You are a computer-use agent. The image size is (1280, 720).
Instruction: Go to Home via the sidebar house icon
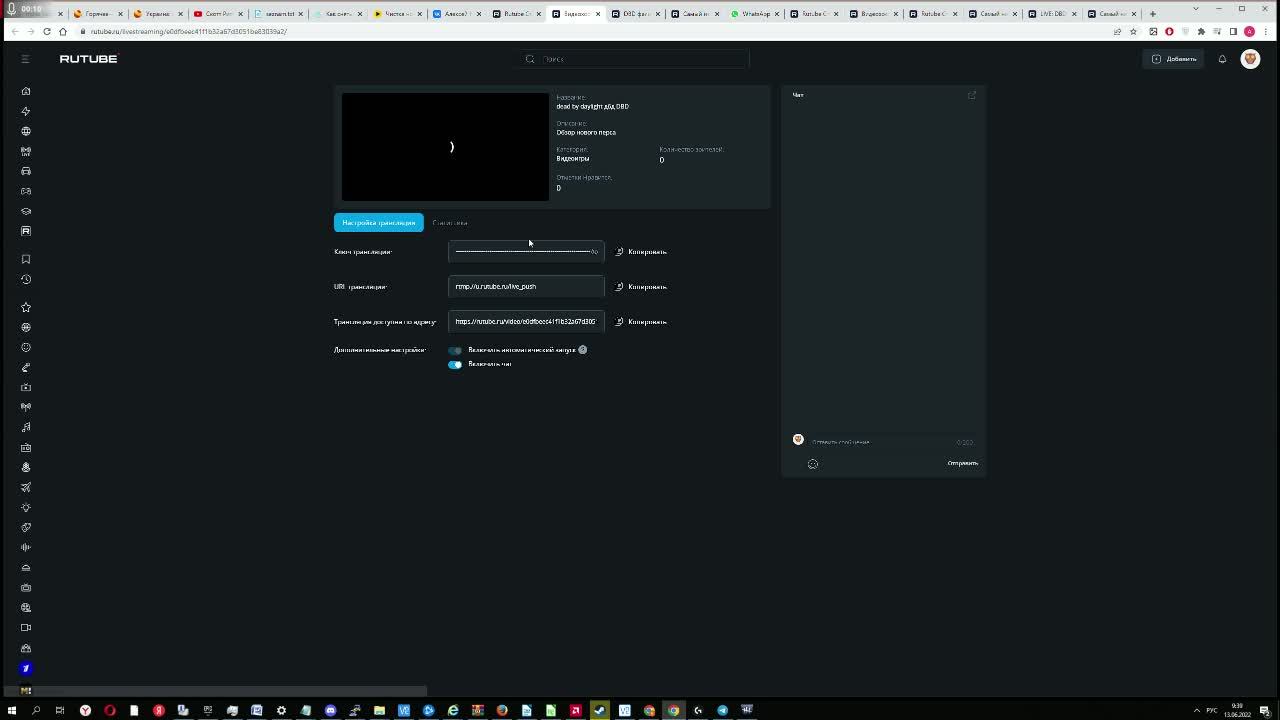click(26, 91)
